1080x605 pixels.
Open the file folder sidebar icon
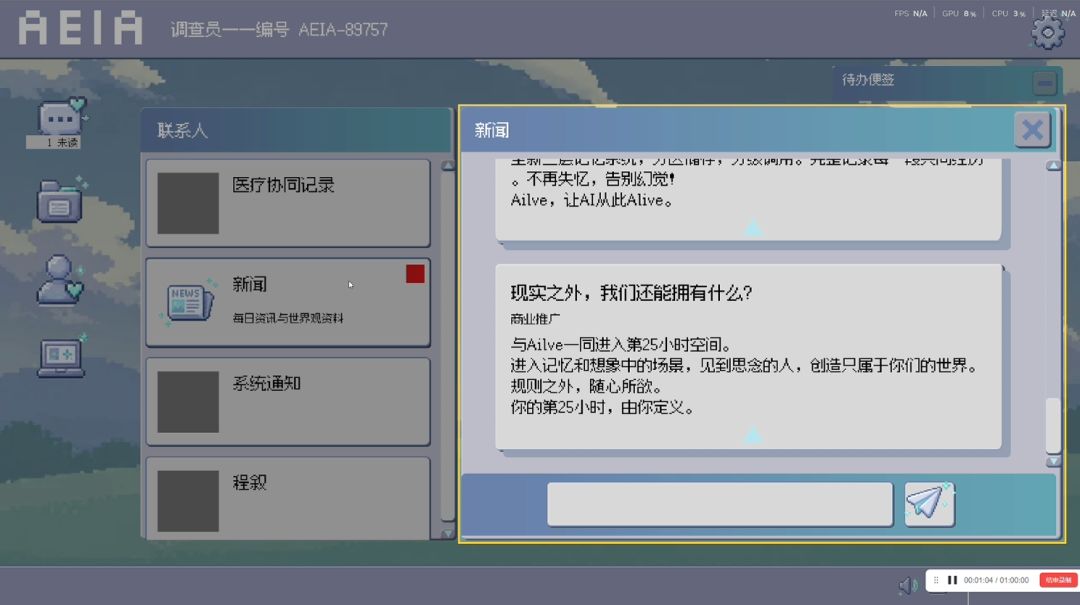point(60,199)
